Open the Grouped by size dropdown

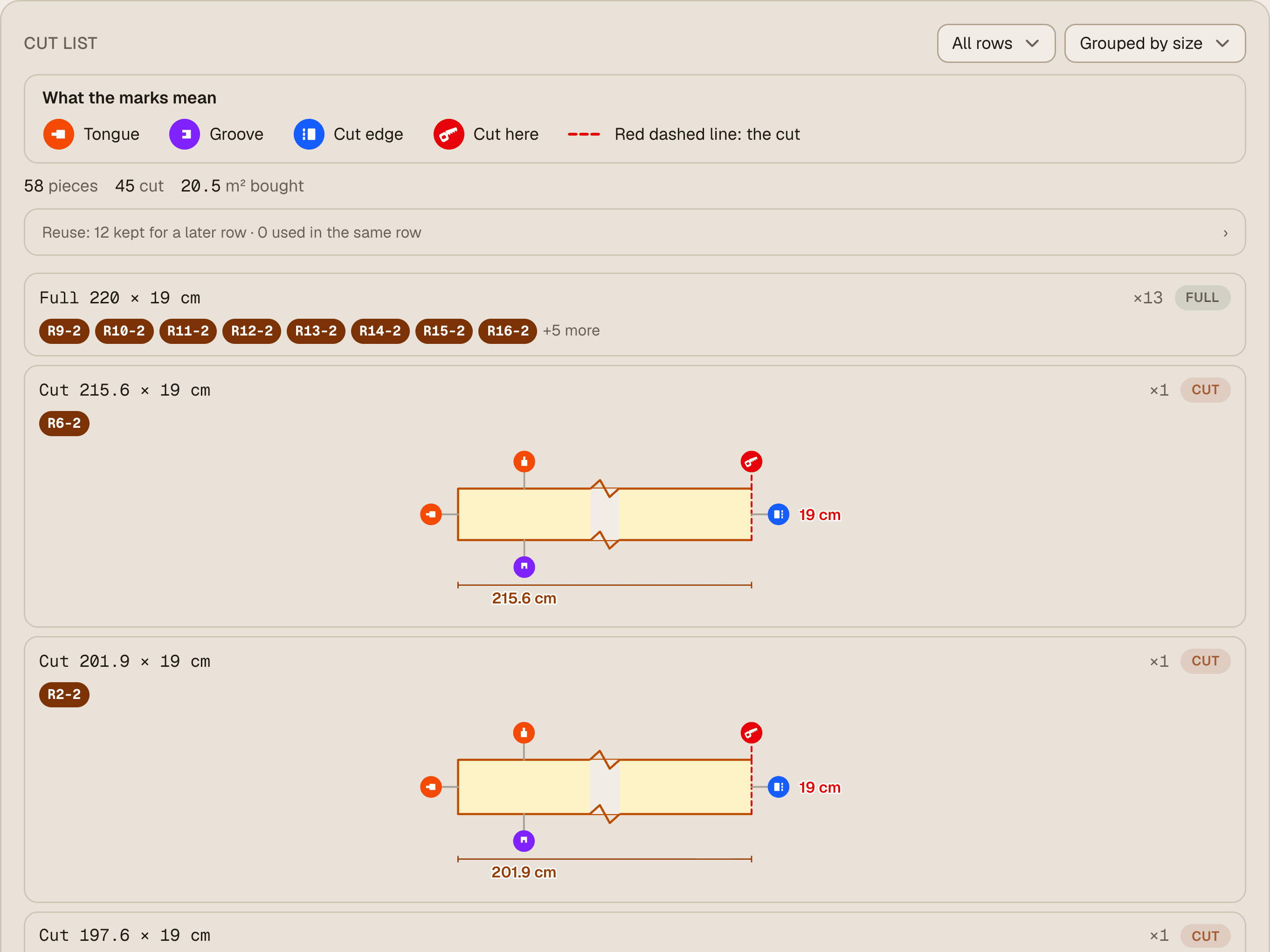click(x=1154, y=43)
